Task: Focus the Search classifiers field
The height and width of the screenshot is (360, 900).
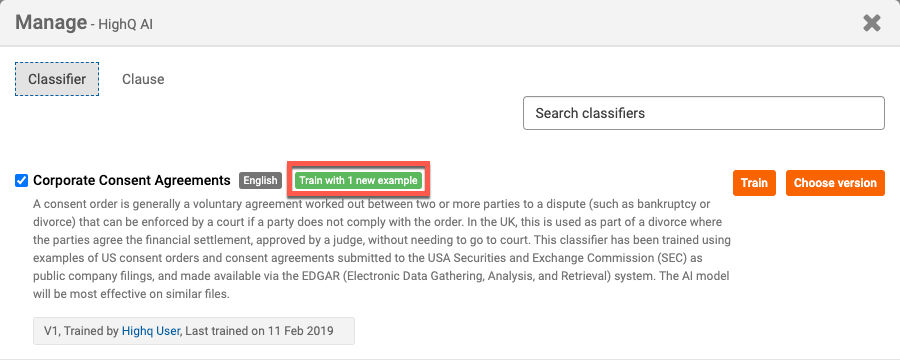Action: [704, 113]
